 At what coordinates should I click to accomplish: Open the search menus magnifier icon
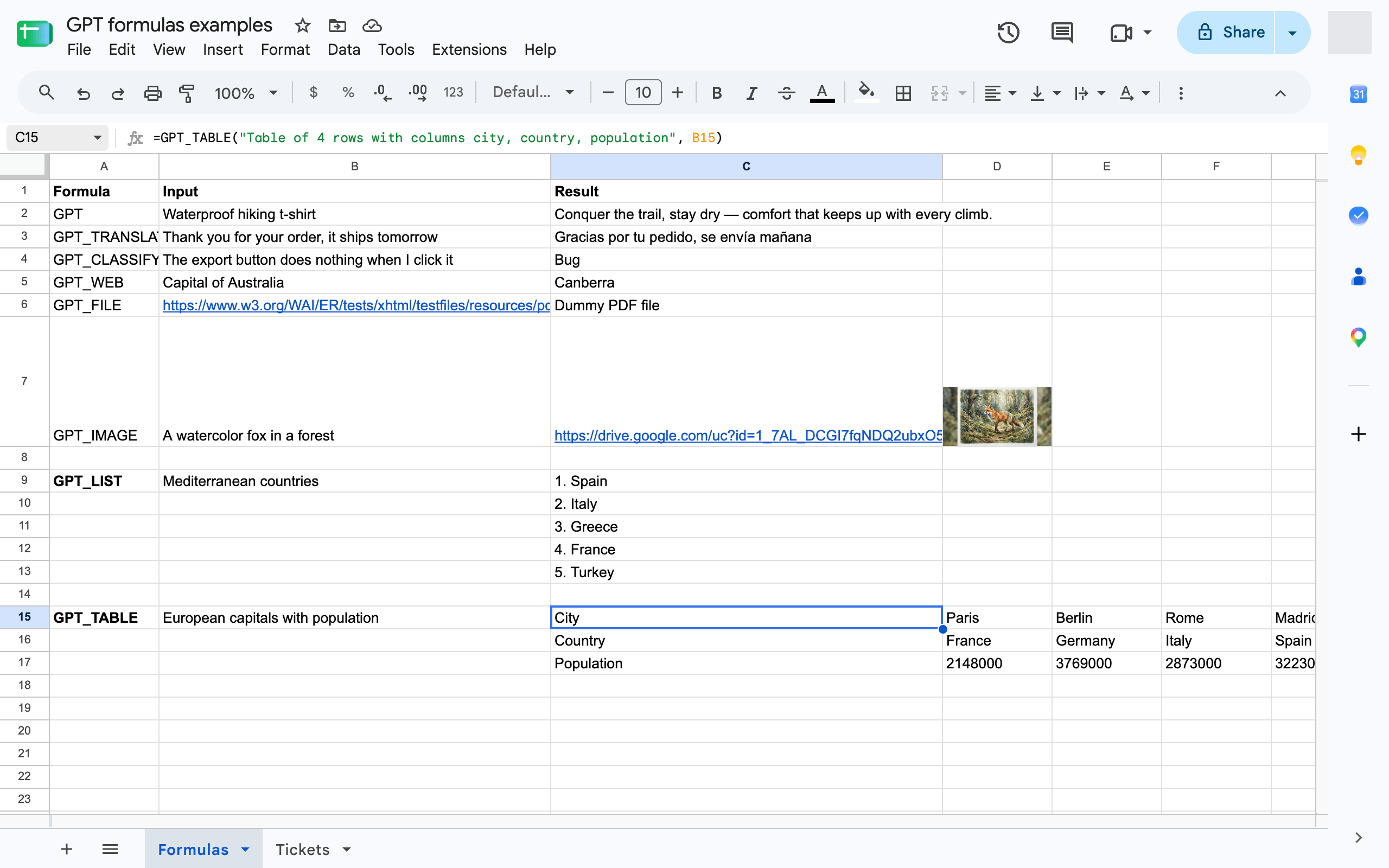click(x=47, y=92)
